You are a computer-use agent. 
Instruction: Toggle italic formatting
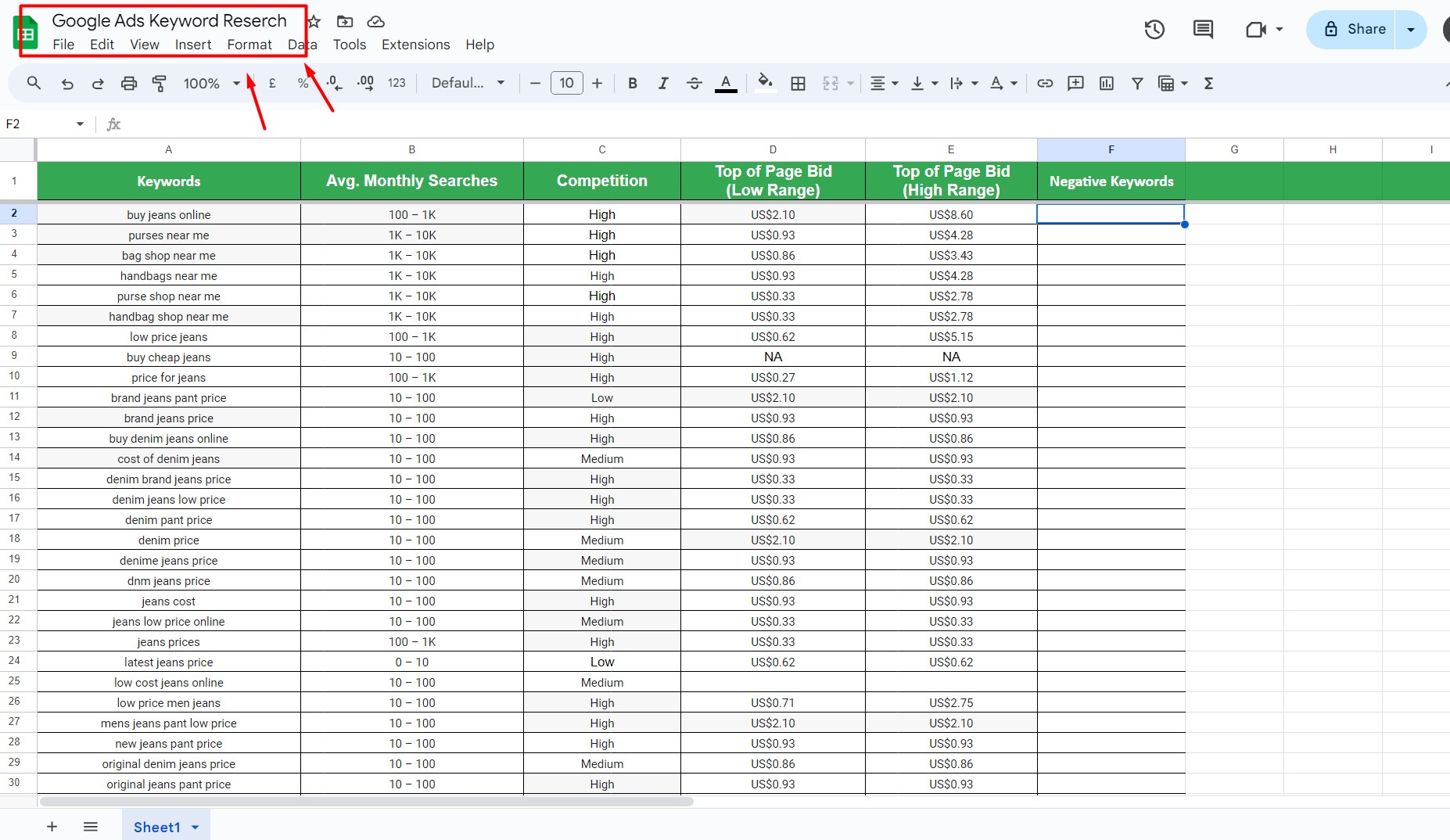(x=663, y=83)
